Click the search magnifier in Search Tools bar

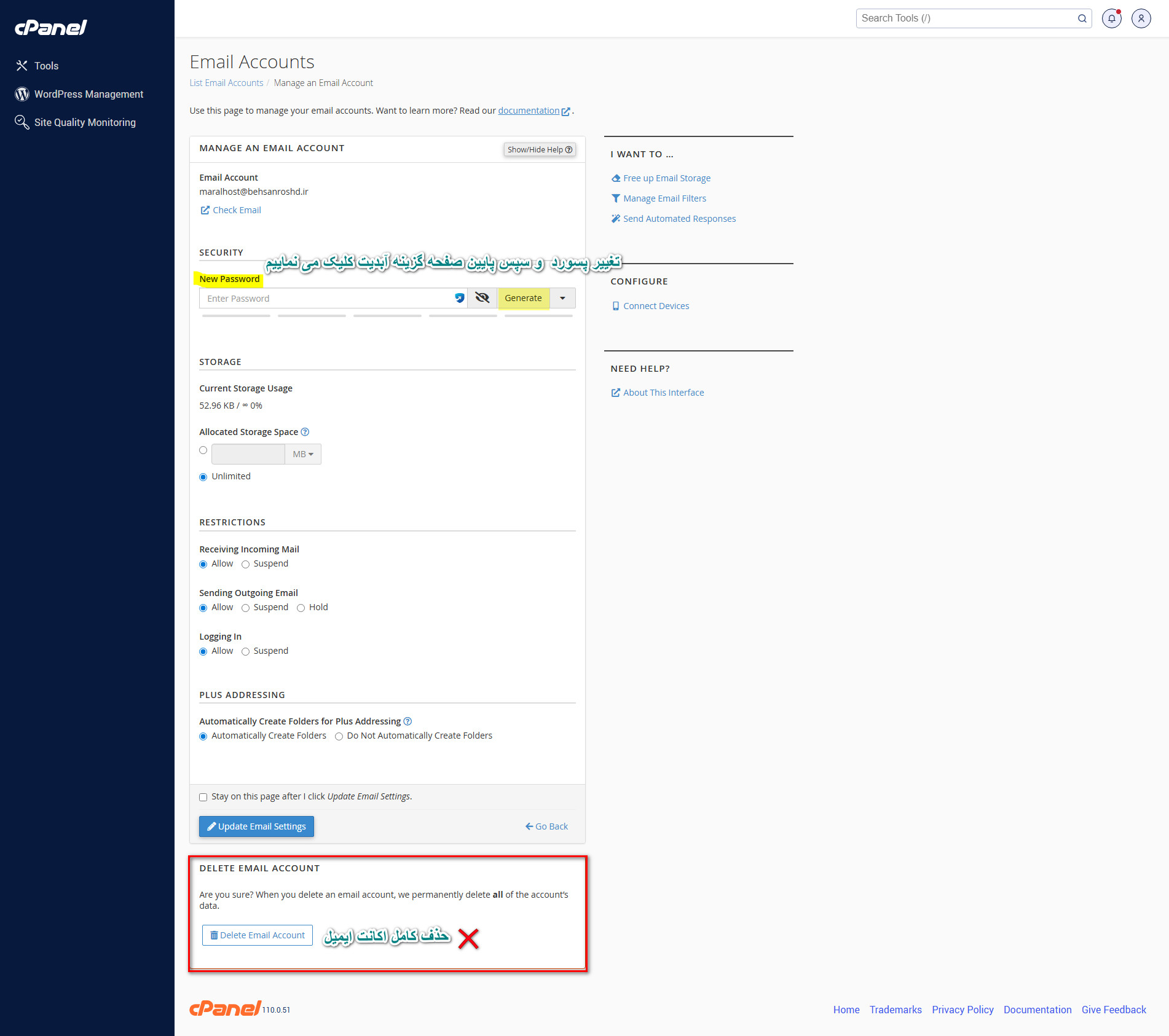coord(1082,18)
